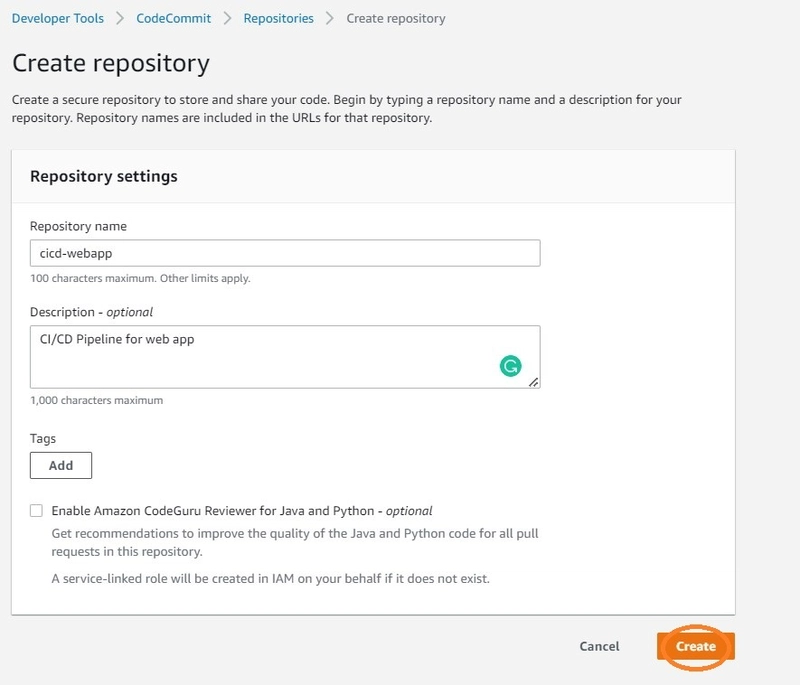Click breadcrumb chevron after Repositories
The width and height of the screenshot is (800, 685).
[330, 18]
